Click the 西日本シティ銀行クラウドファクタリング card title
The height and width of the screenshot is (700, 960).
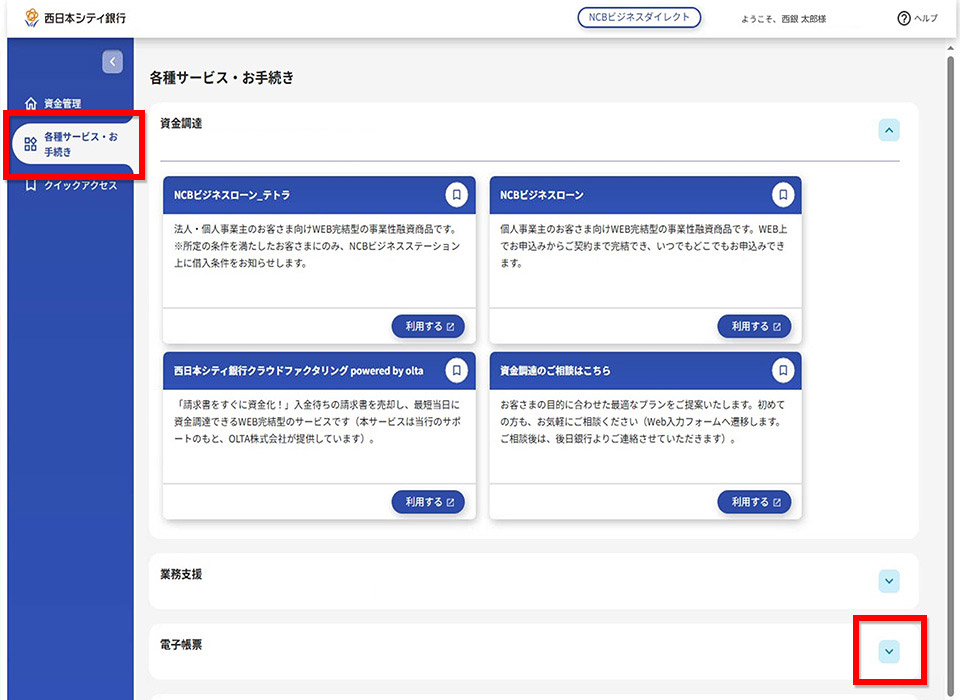298,371
